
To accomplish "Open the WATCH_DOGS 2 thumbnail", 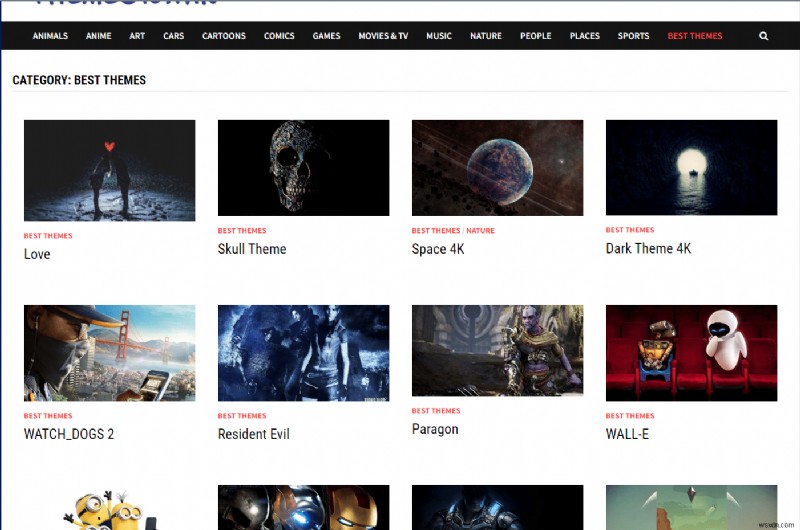I will [109, 353].
